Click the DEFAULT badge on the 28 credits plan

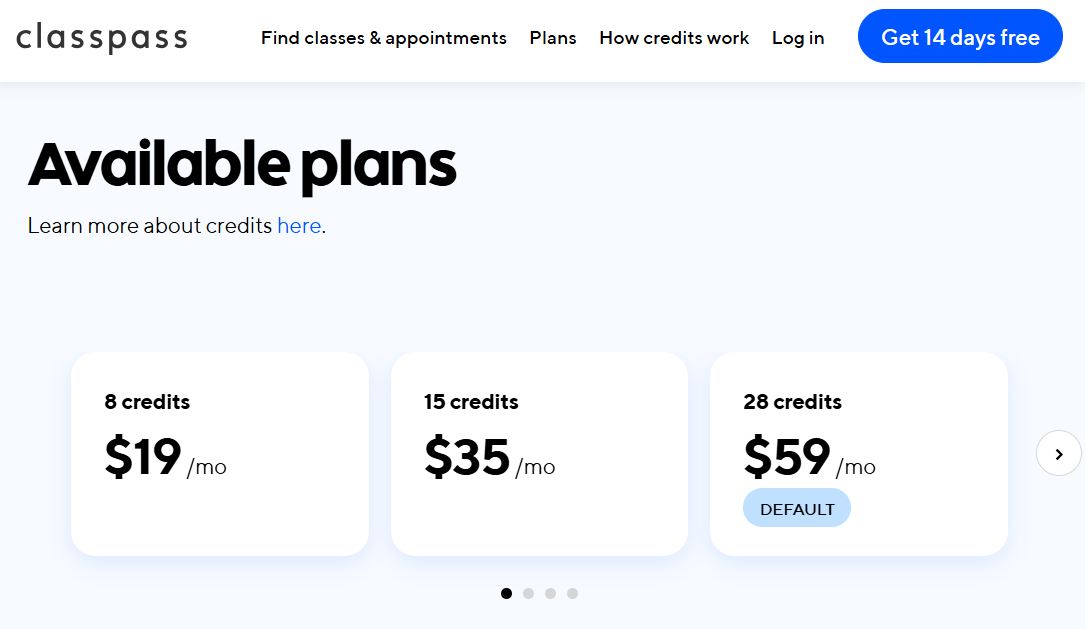pos(797,508)
